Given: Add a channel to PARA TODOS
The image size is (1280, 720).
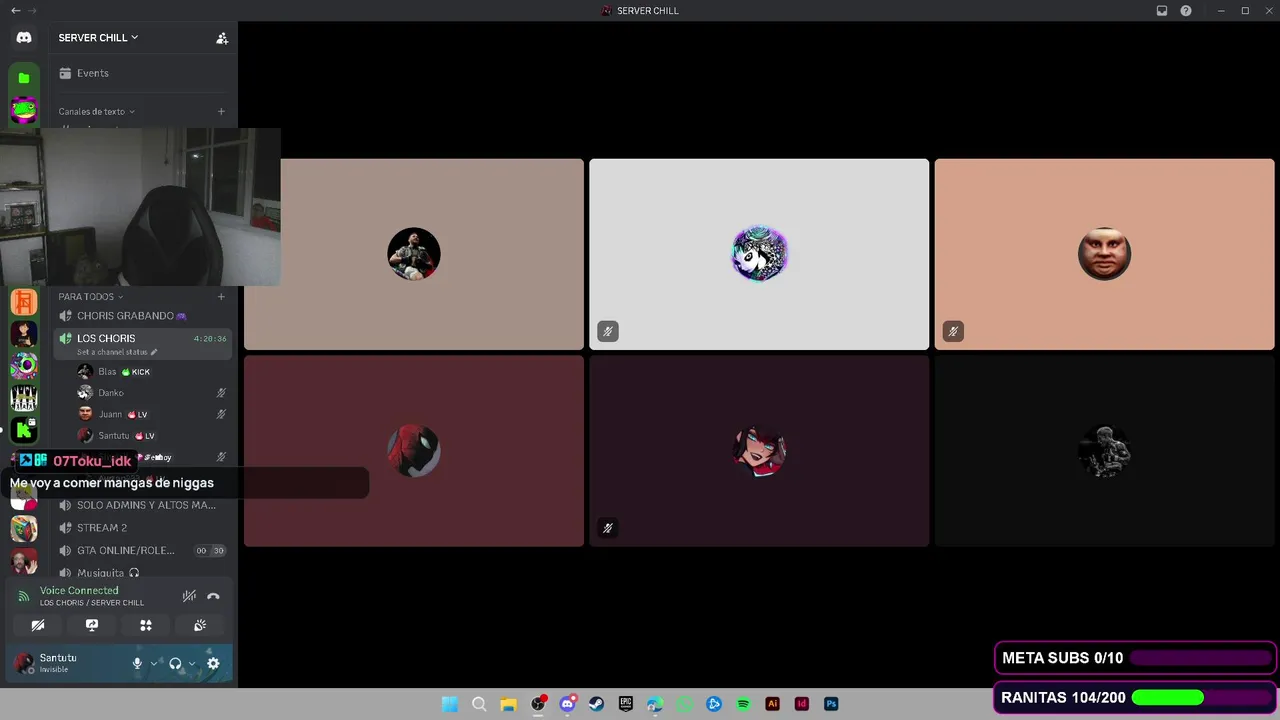Looking at the screenshot, I should [221, 297].
